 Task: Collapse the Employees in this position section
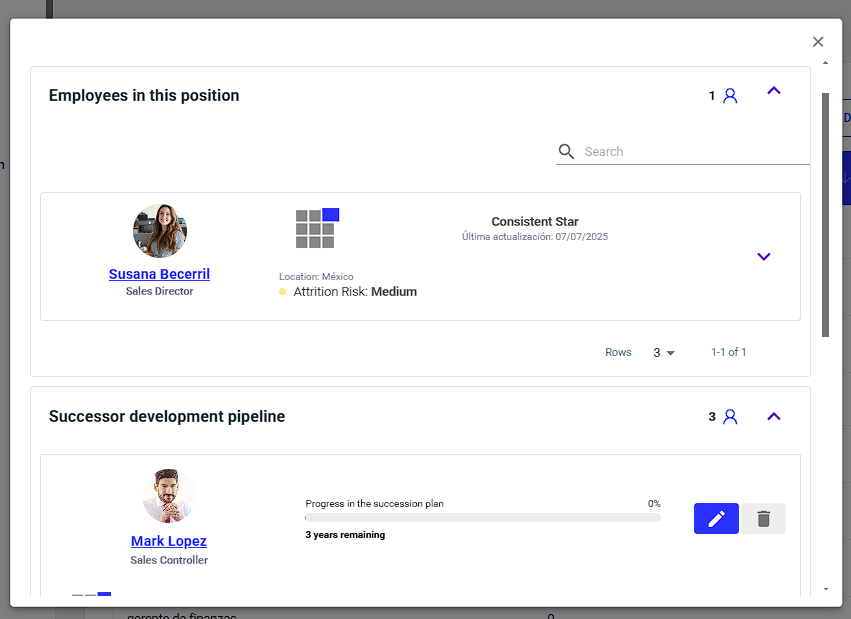click(774, 91)
